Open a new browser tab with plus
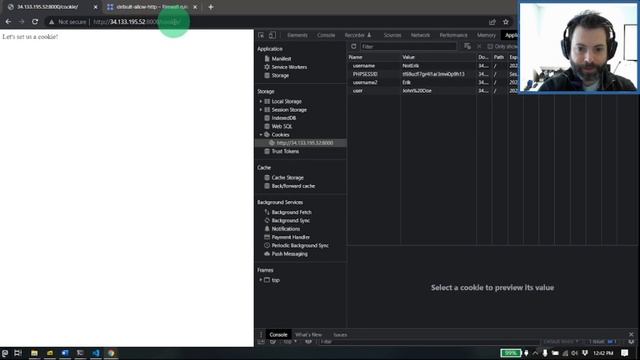 click(x=211, y=7)
